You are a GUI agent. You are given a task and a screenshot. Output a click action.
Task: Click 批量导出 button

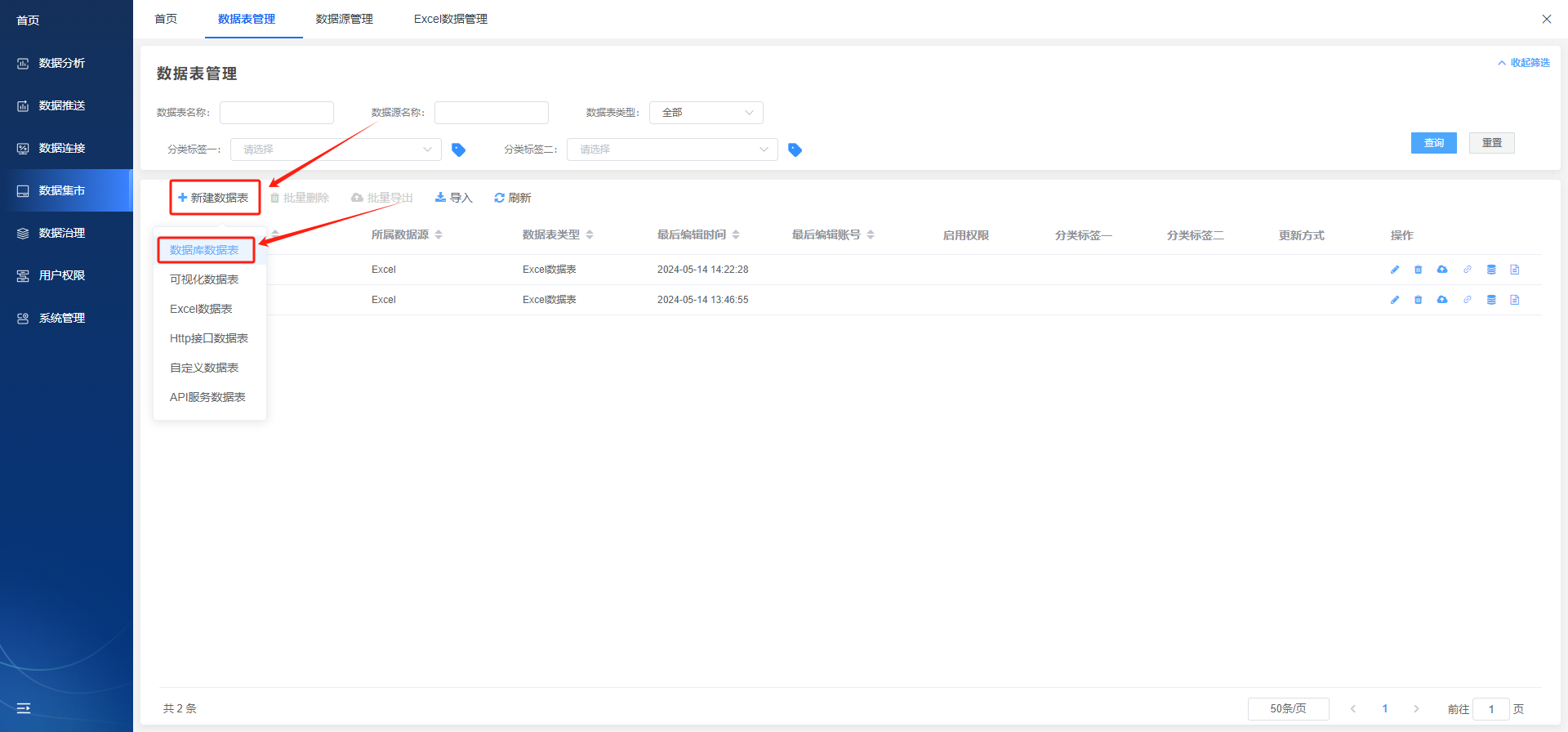382,198
